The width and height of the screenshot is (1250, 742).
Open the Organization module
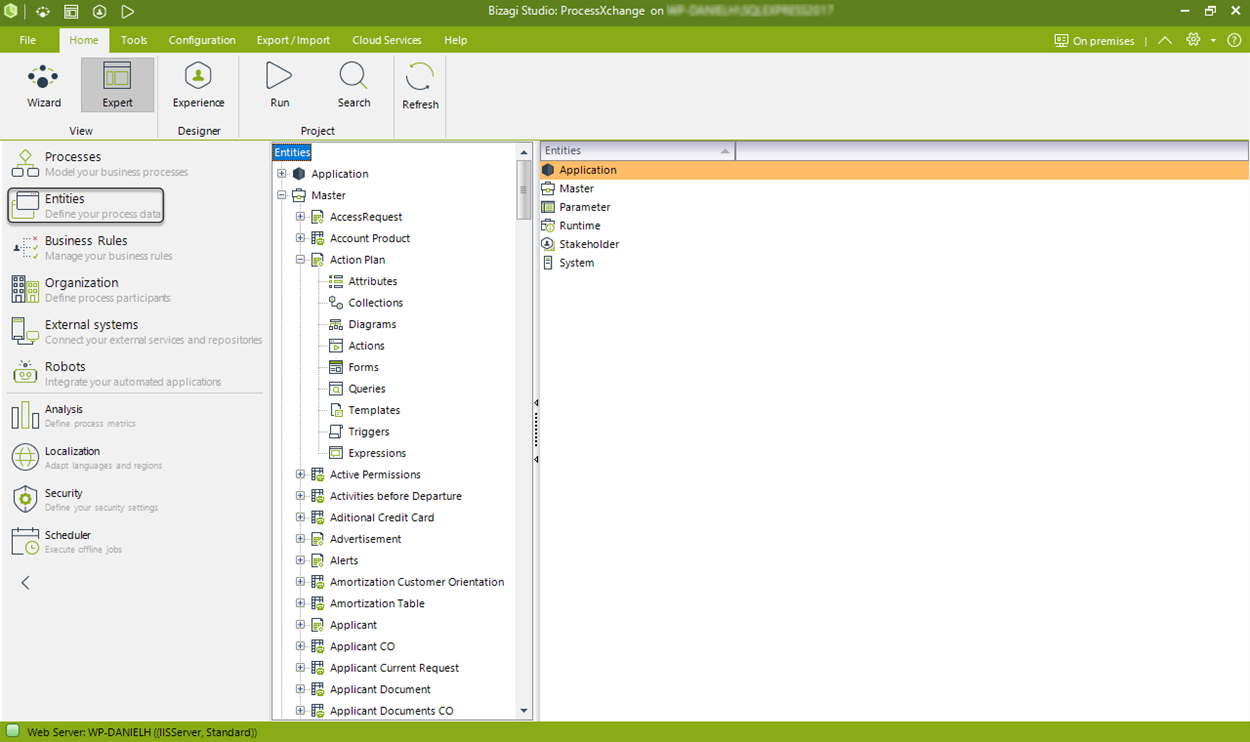click(91, 289)
